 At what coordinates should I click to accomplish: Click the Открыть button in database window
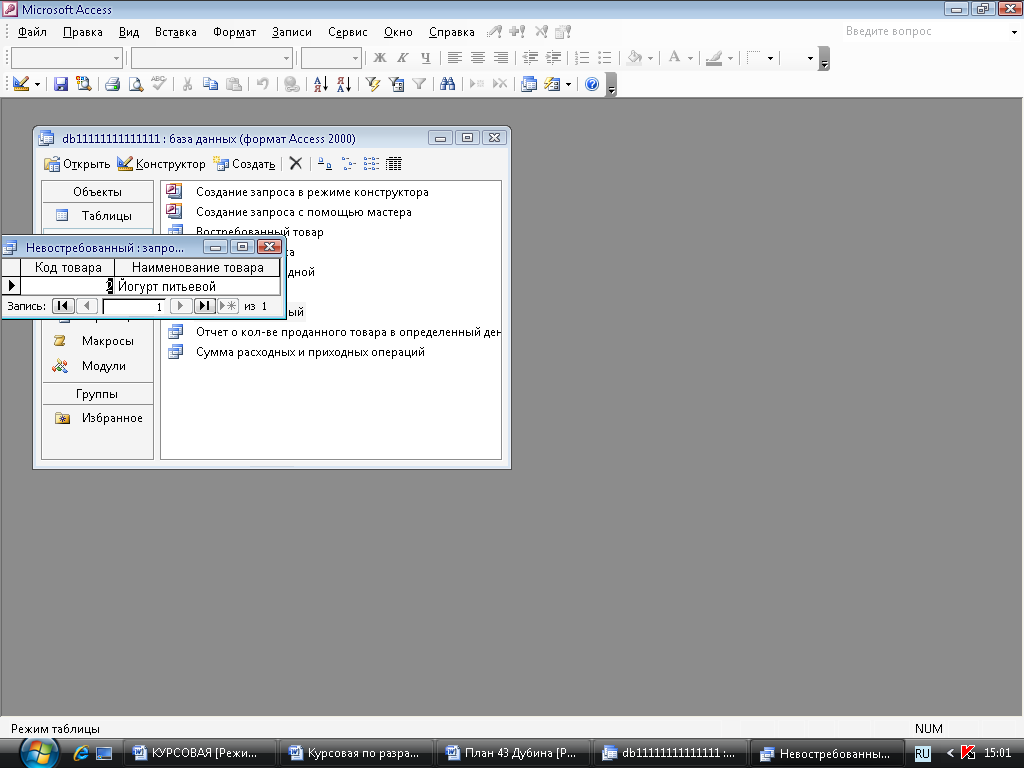pyautogui.click(x=77, y=164)
